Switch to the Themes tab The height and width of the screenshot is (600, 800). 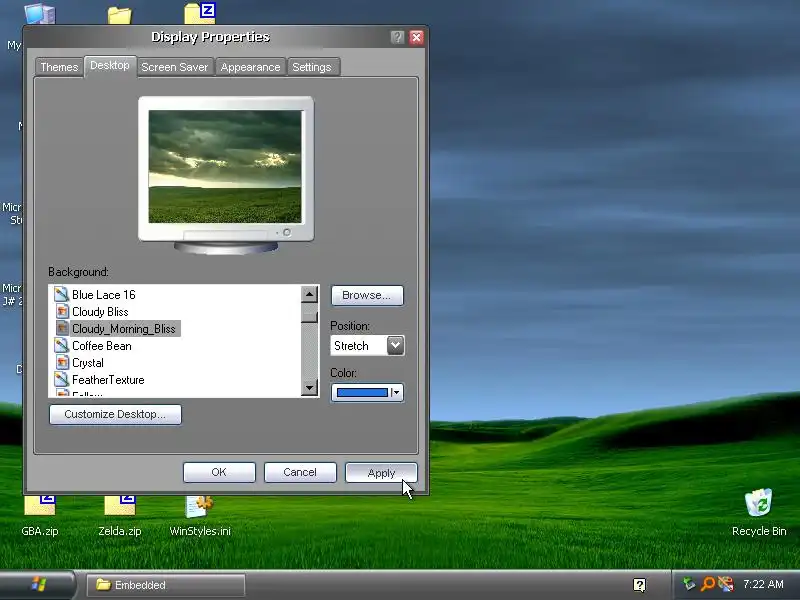(x=59, y=67)
